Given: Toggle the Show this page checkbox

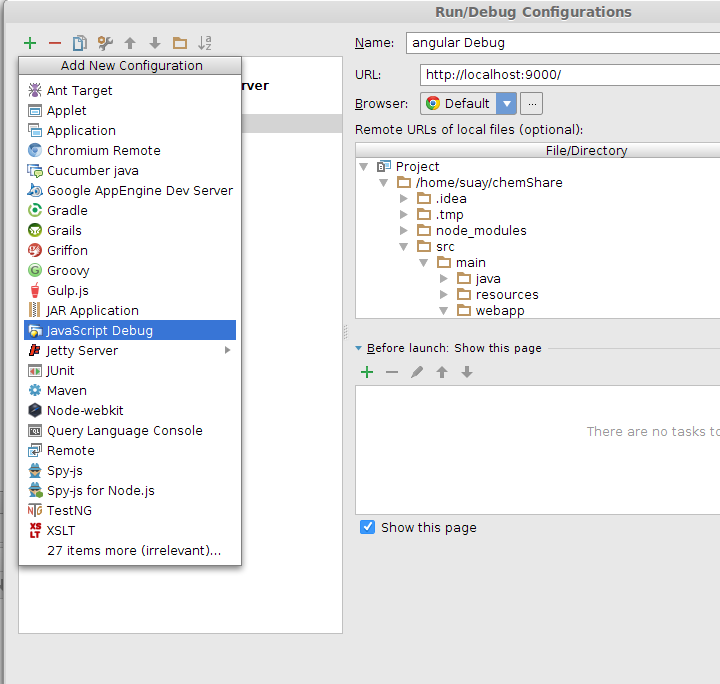Looking at the screenshot, I should click(x=367, y=527).
